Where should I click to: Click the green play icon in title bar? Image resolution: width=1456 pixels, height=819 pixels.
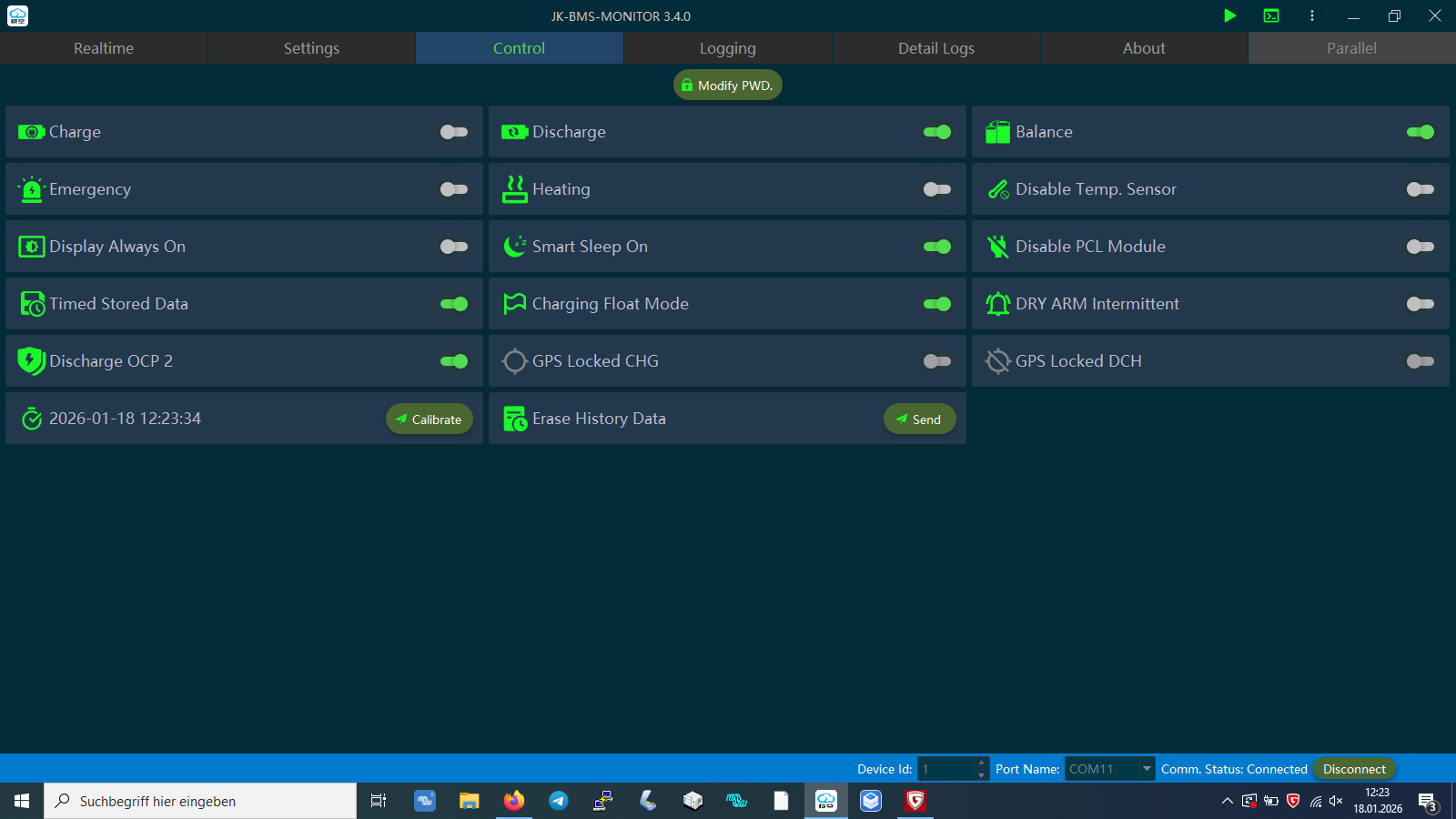[x=1229, y=15]
